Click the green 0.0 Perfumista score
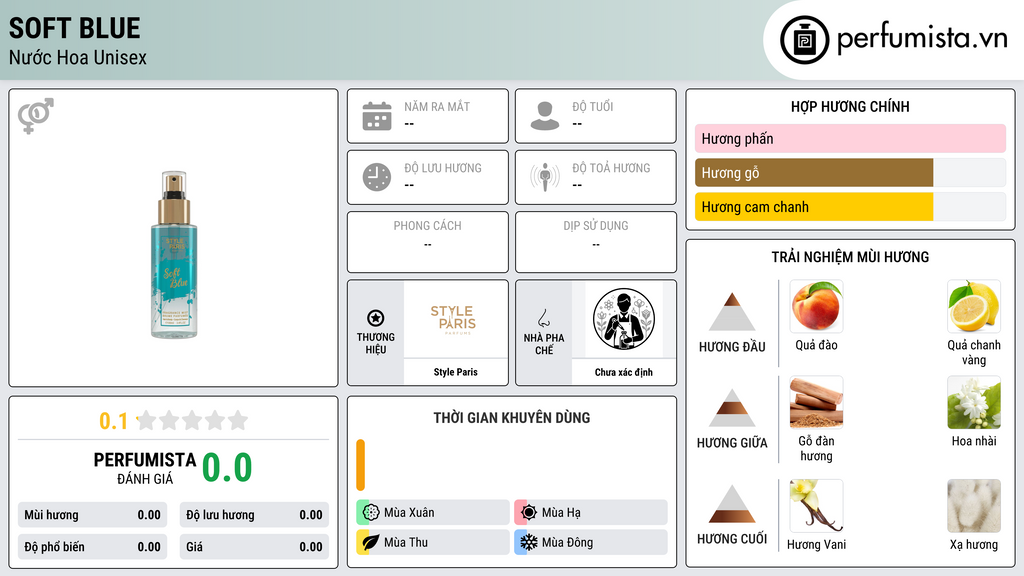This screenshot has height=576, width=1024. (227, 468)
